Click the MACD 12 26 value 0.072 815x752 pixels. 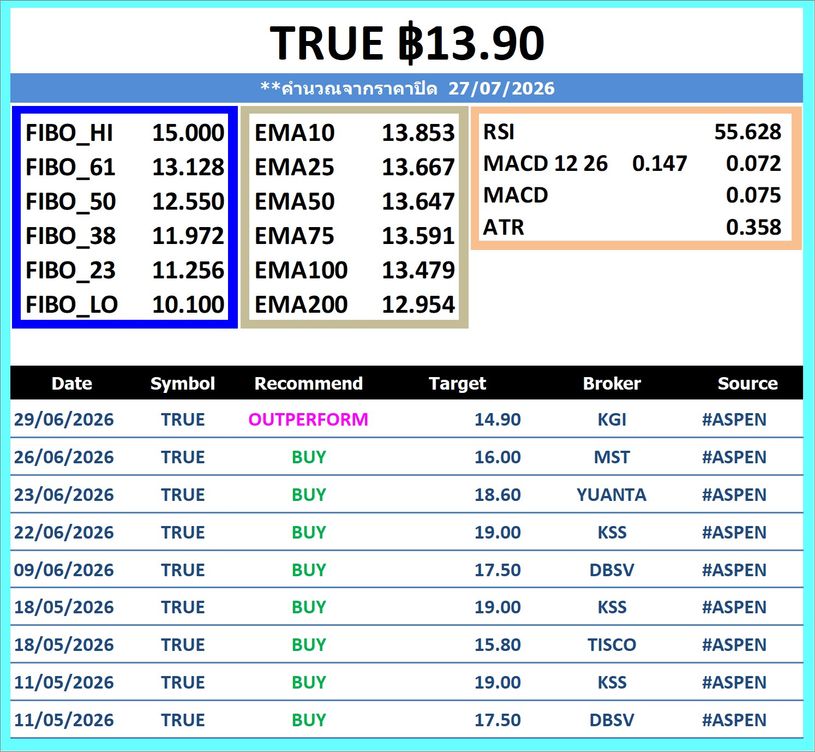(753, 163)
